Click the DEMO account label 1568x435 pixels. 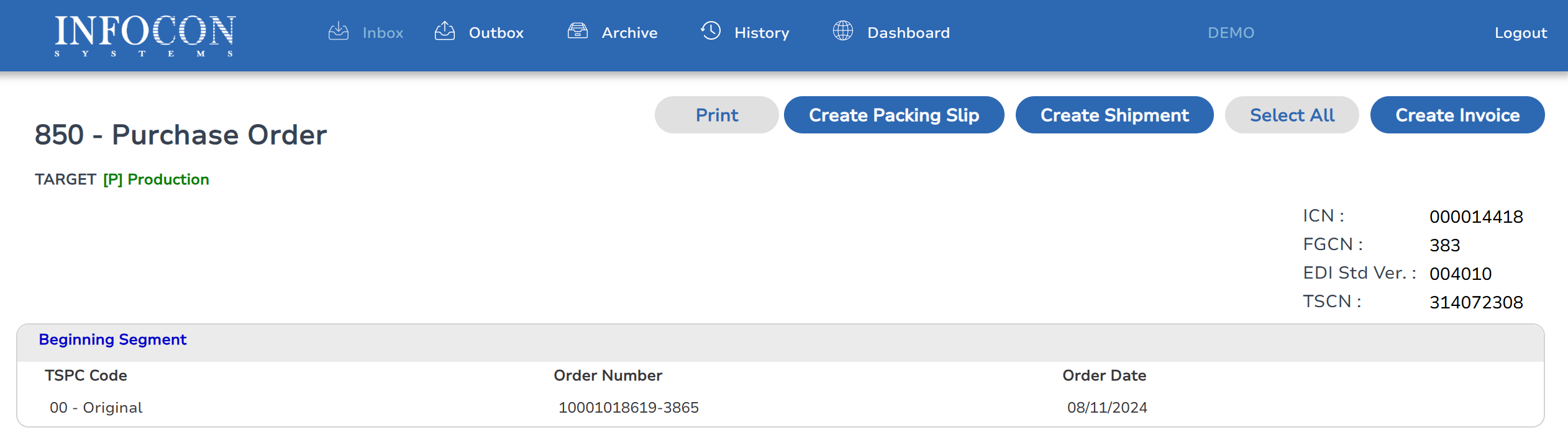[1231, 33]
